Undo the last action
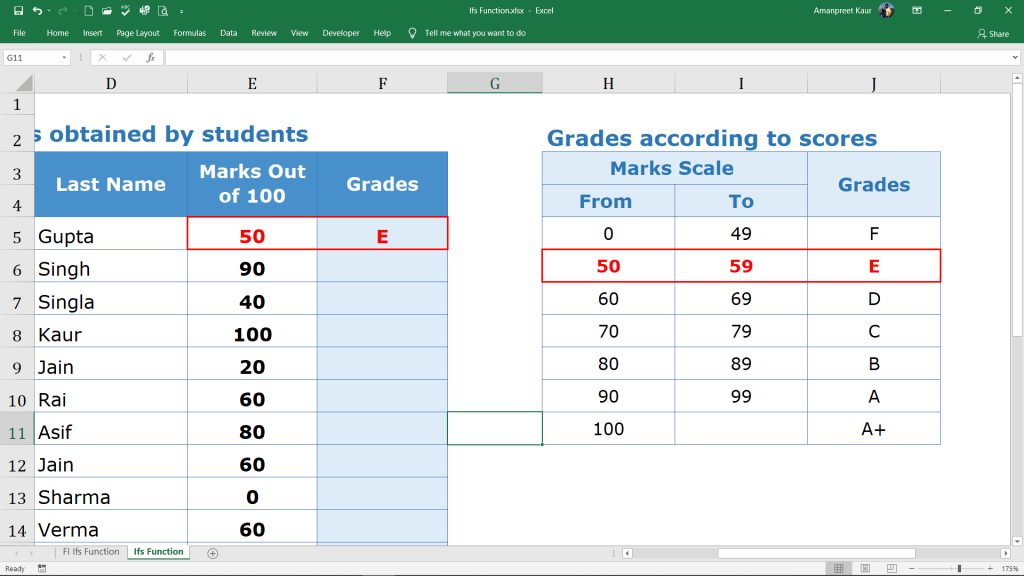Viewport: 1024px width, 576px height. tap(38, 10)
